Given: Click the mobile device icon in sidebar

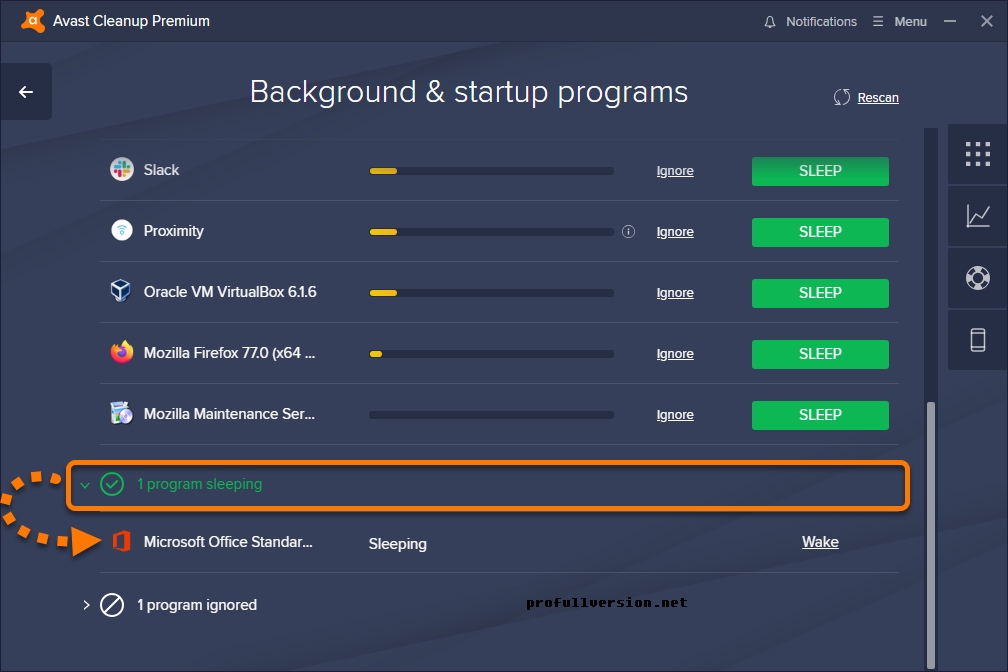Looking at the screenshot, I should (978, 340).
